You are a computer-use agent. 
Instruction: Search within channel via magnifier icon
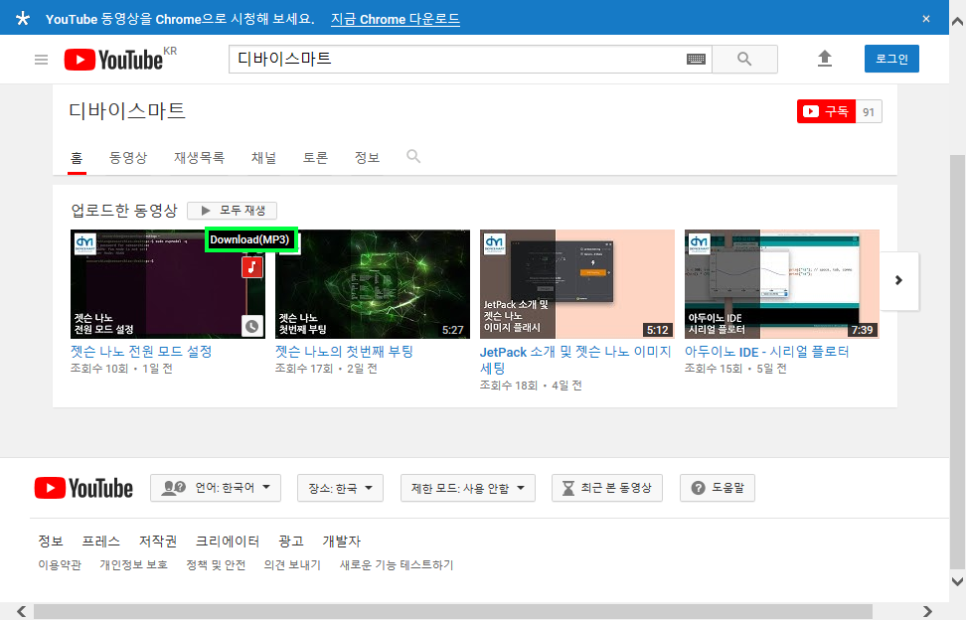click(413, 157)
